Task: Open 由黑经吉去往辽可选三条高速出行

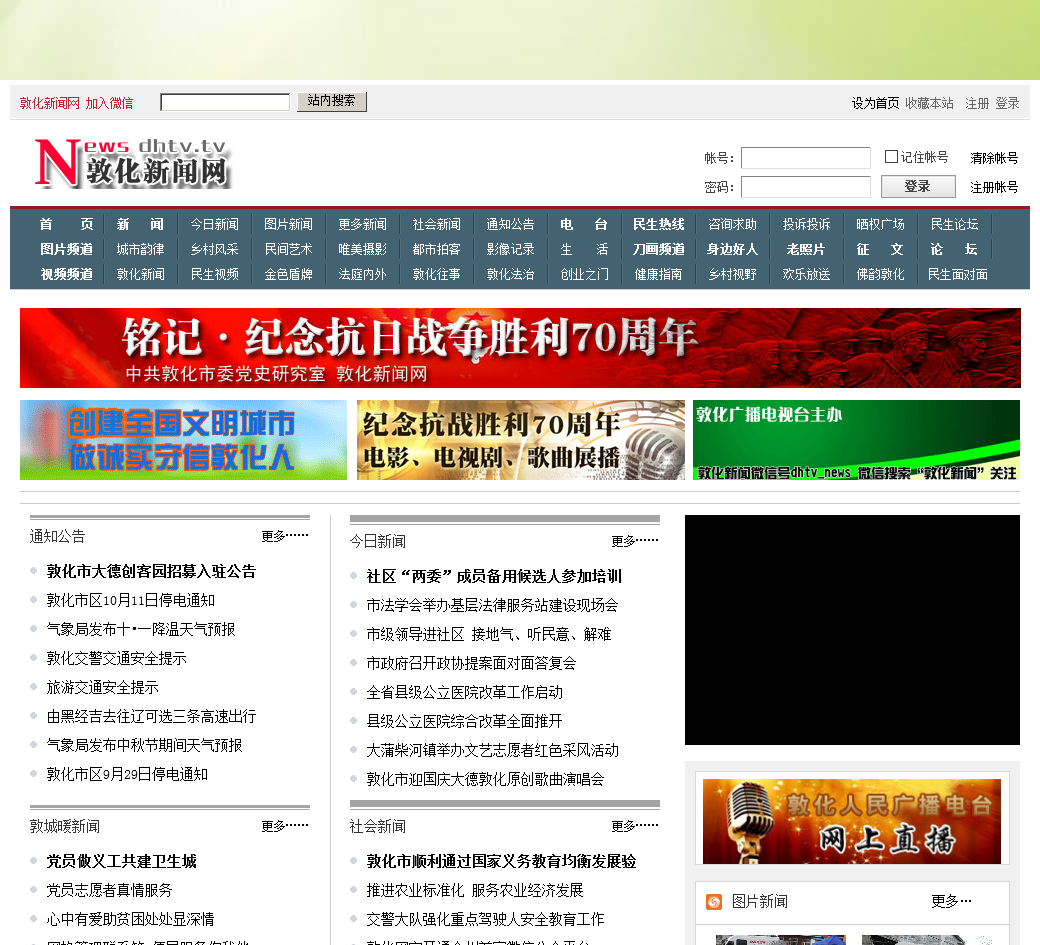Action: coord(151,716)
